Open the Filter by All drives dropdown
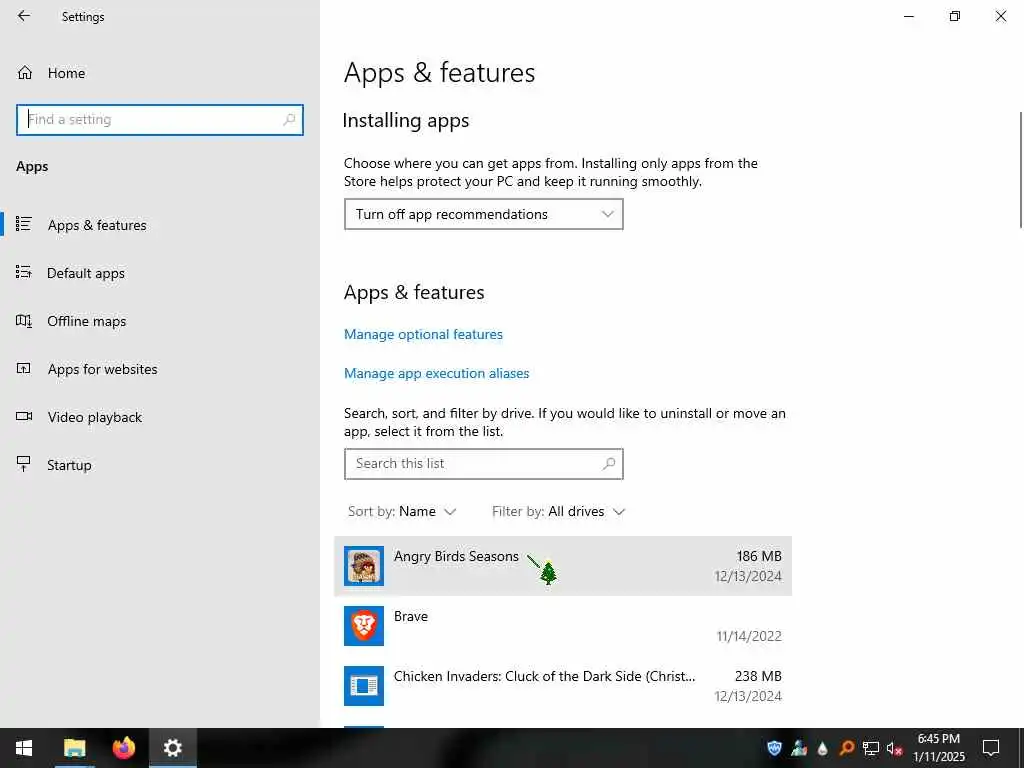The width and height of the screenshot is (1024, 768). click(558, 511)
